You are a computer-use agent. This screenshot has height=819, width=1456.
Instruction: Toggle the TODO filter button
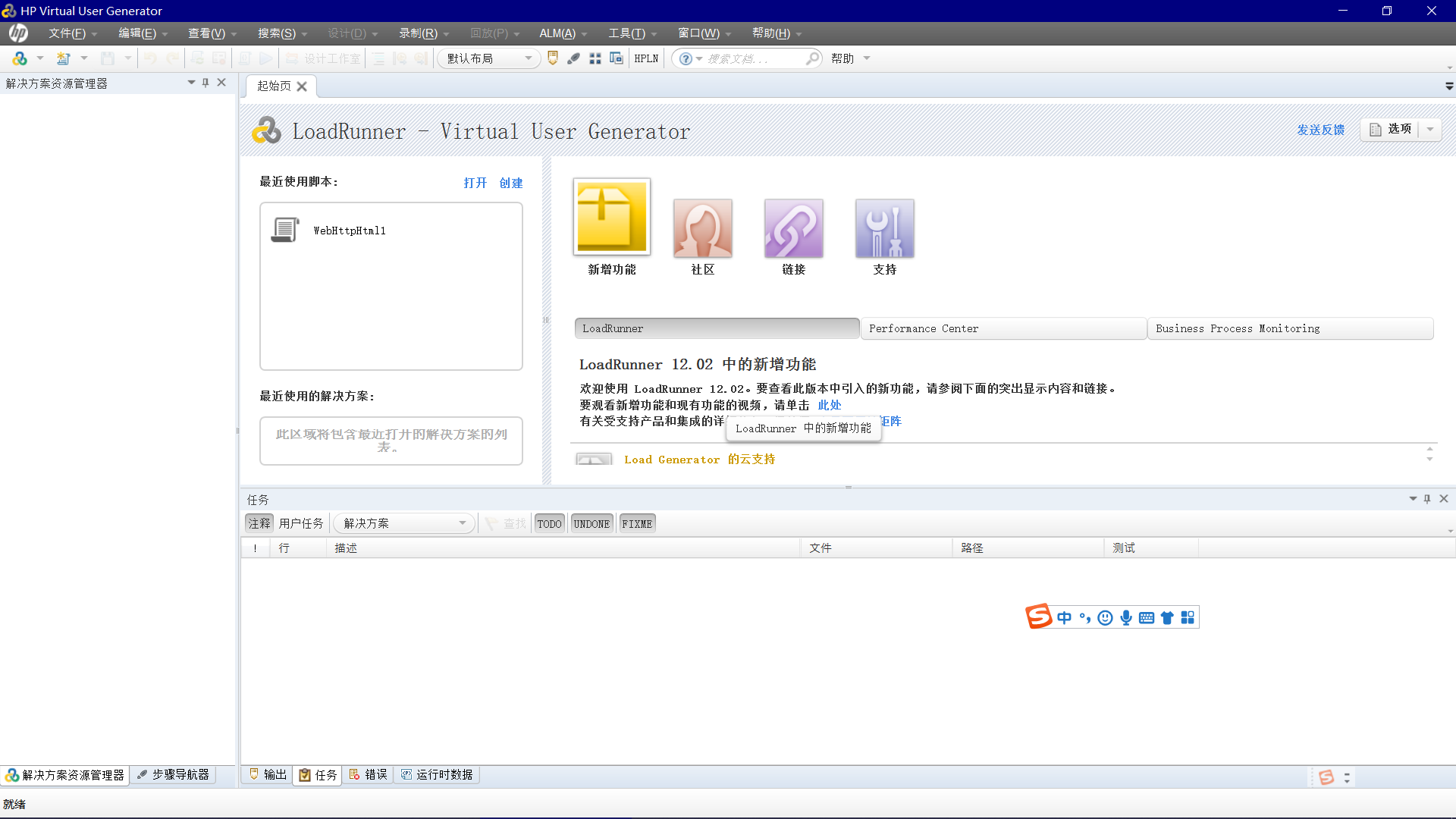549,523
